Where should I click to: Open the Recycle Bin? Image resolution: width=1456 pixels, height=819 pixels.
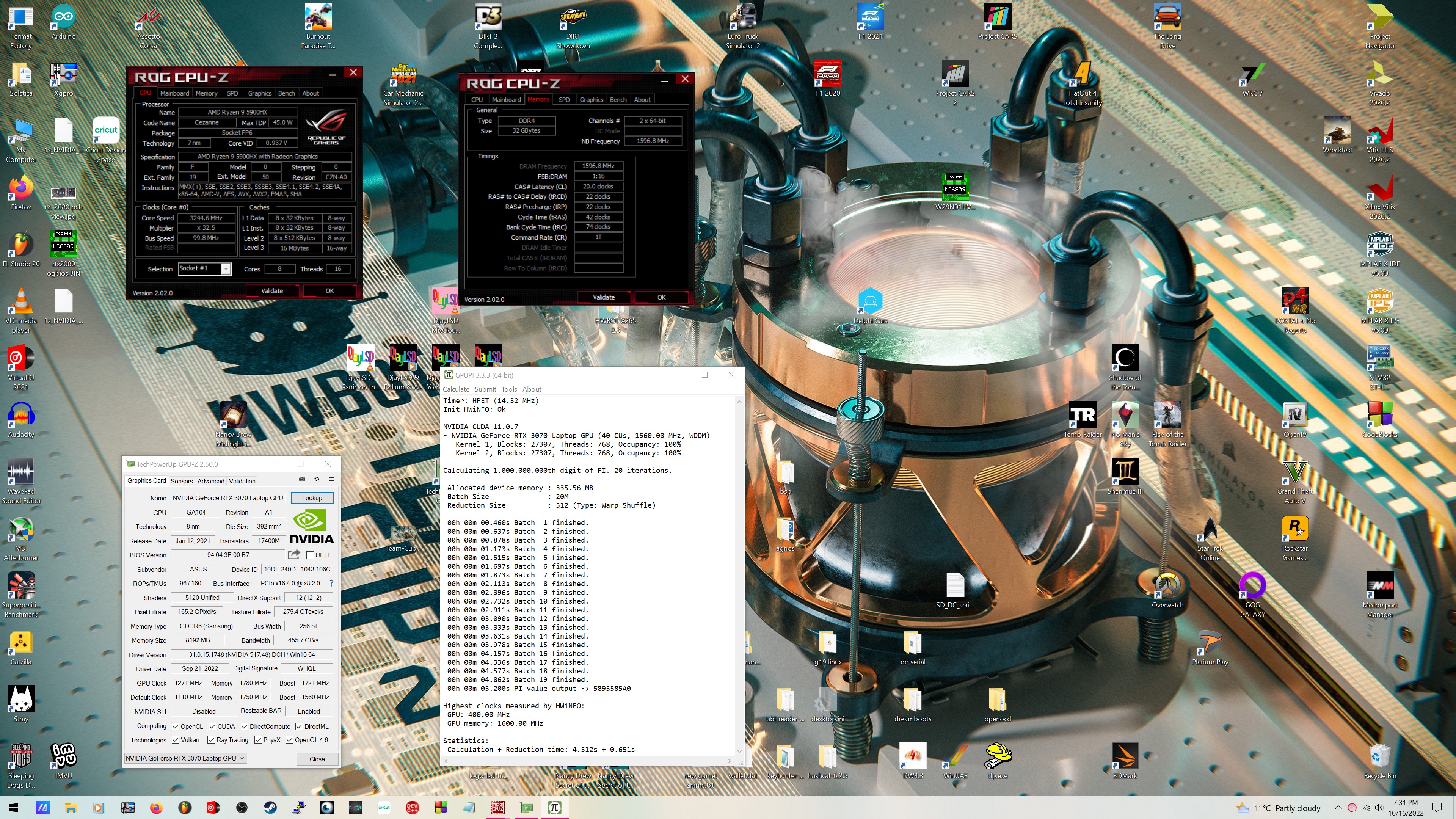[x=1379, y=761]
